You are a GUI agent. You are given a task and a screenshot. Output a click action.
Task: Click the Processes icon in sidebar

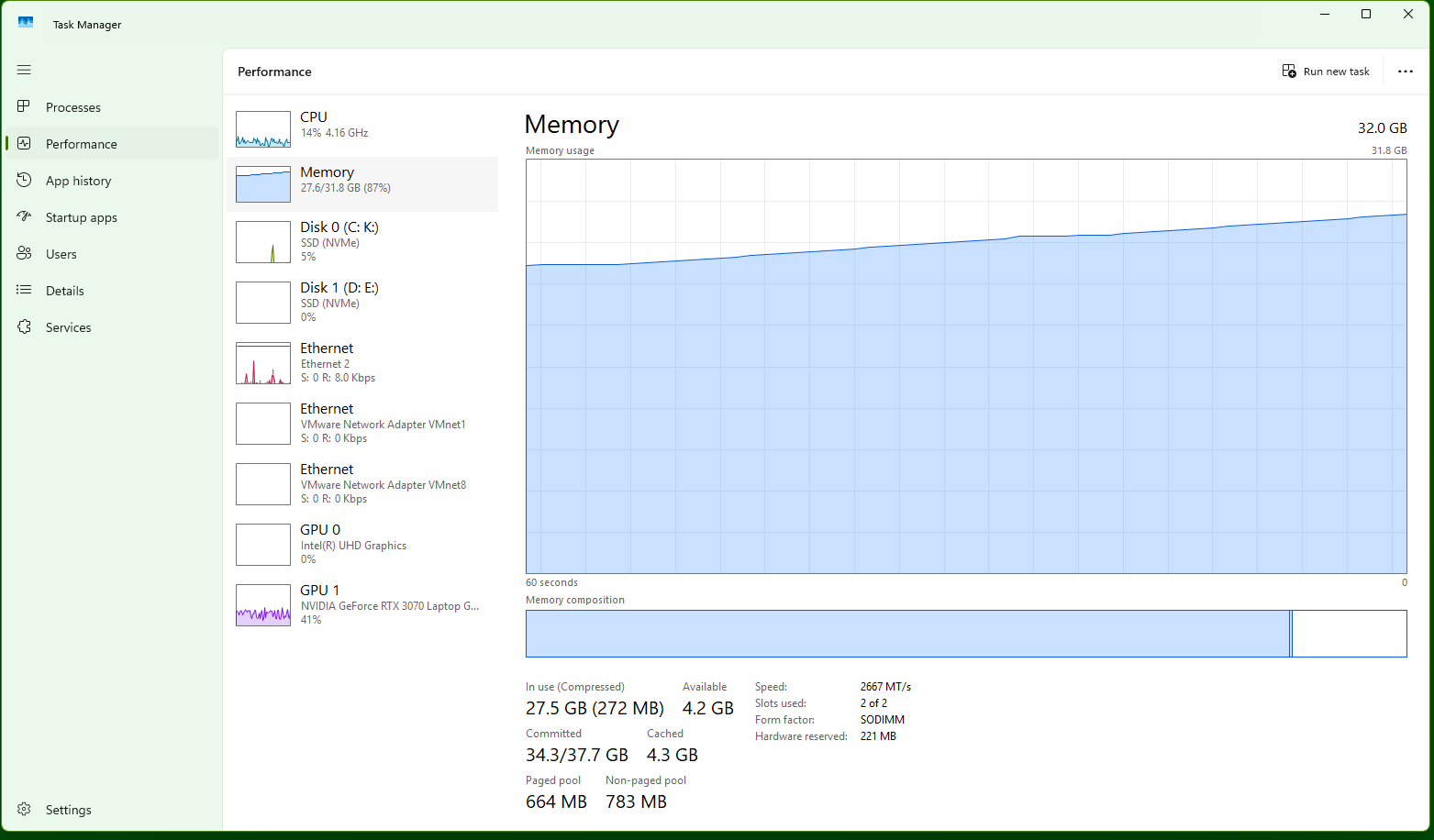24,106
